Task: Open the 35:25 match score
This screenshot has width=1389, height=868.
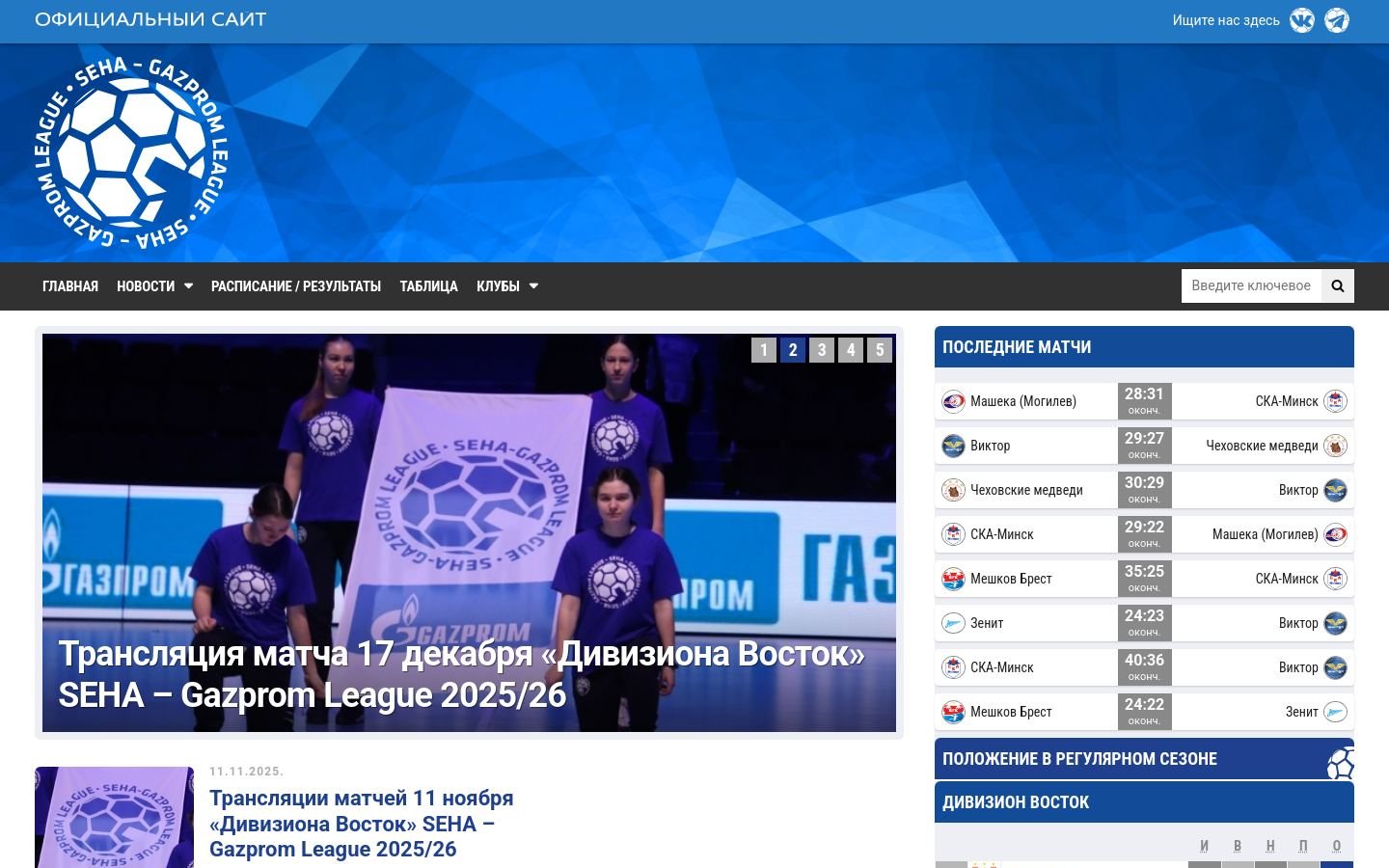Action: tap(1144, 579)
